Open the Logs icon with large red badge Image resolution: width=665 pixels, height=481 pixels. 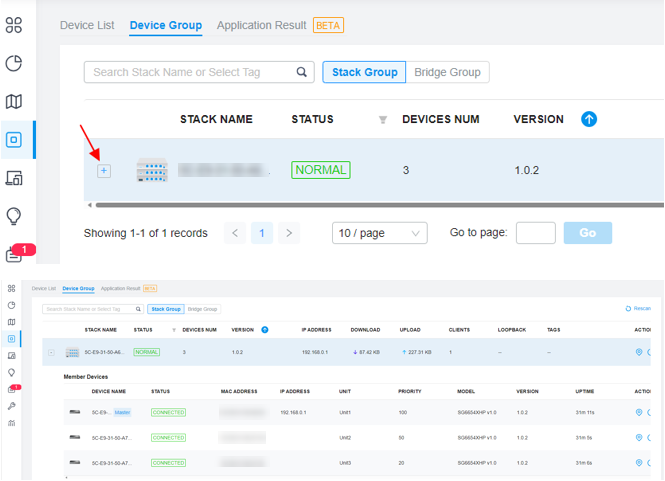tap(15, 254)
